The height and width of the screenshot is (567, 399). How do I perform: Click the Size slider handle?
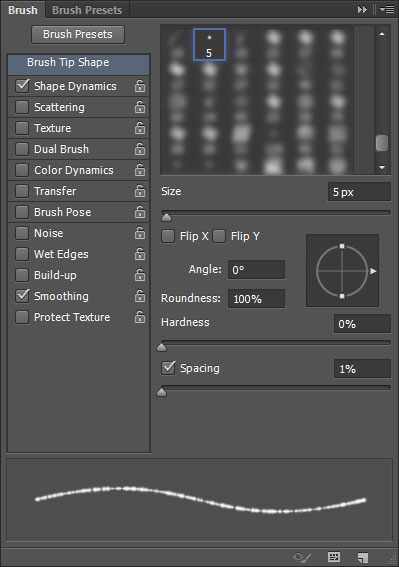pyautogui.click(x=166, y=217)
